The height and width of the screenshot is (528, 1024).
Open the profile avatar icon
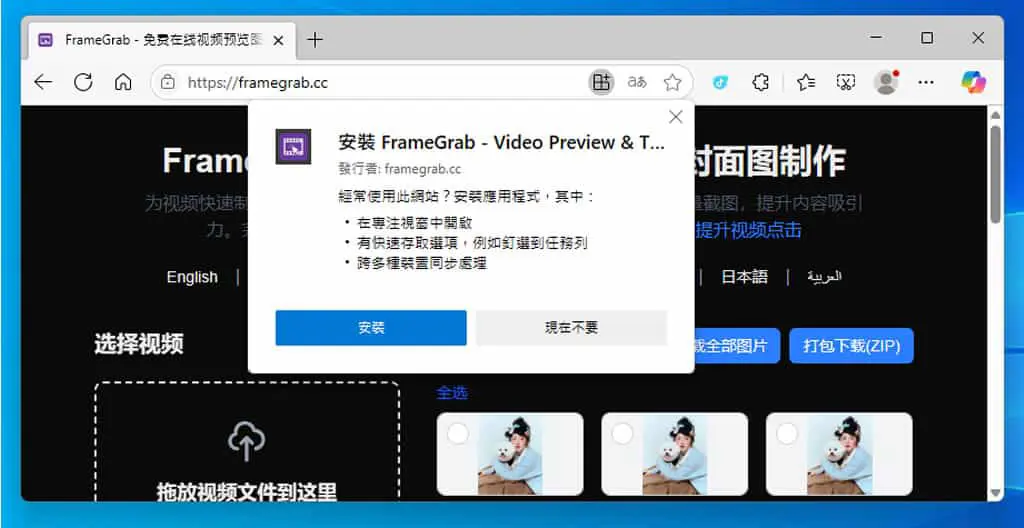(886, 82)
